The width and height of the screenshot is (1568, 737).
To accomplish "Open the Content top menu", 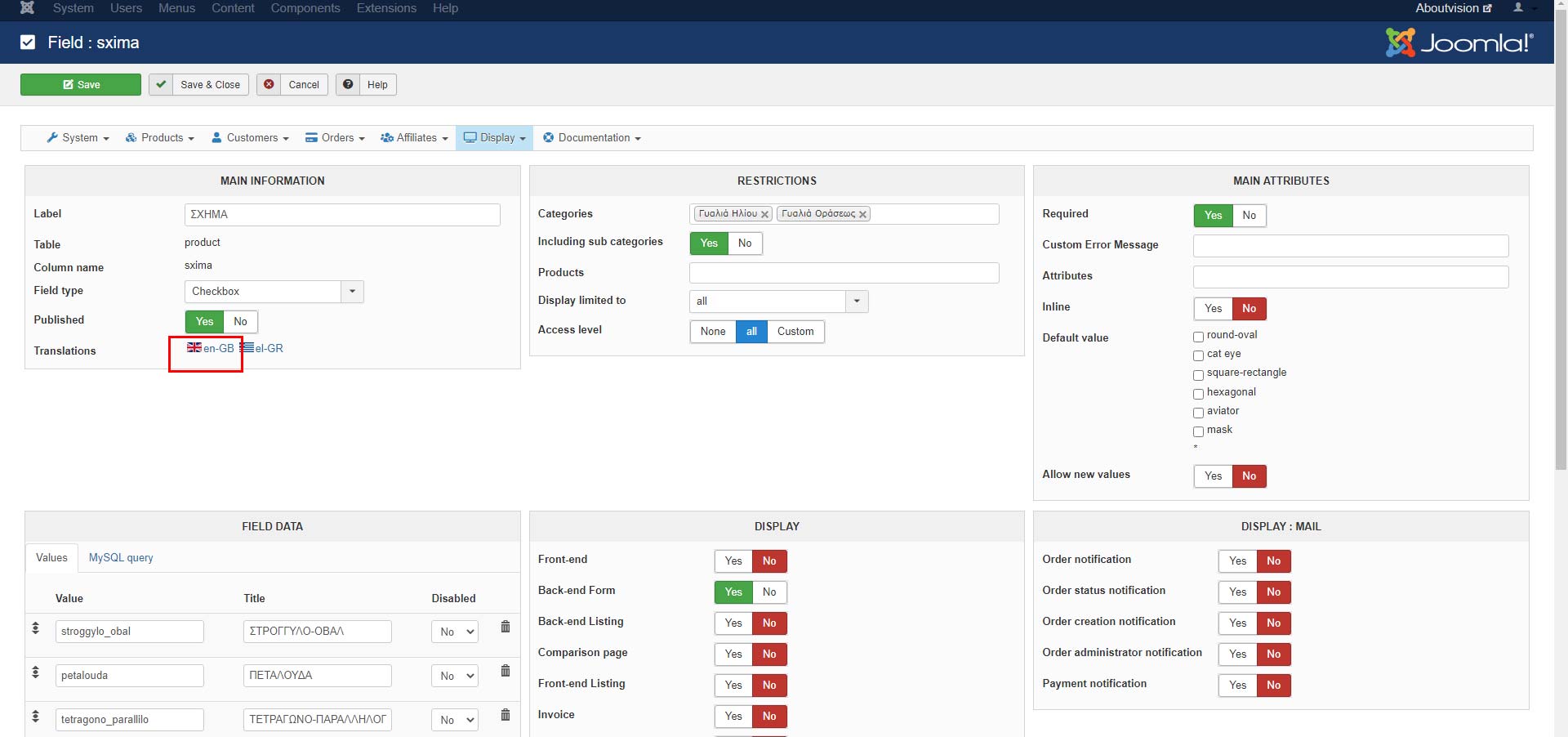I will point(233,8).
